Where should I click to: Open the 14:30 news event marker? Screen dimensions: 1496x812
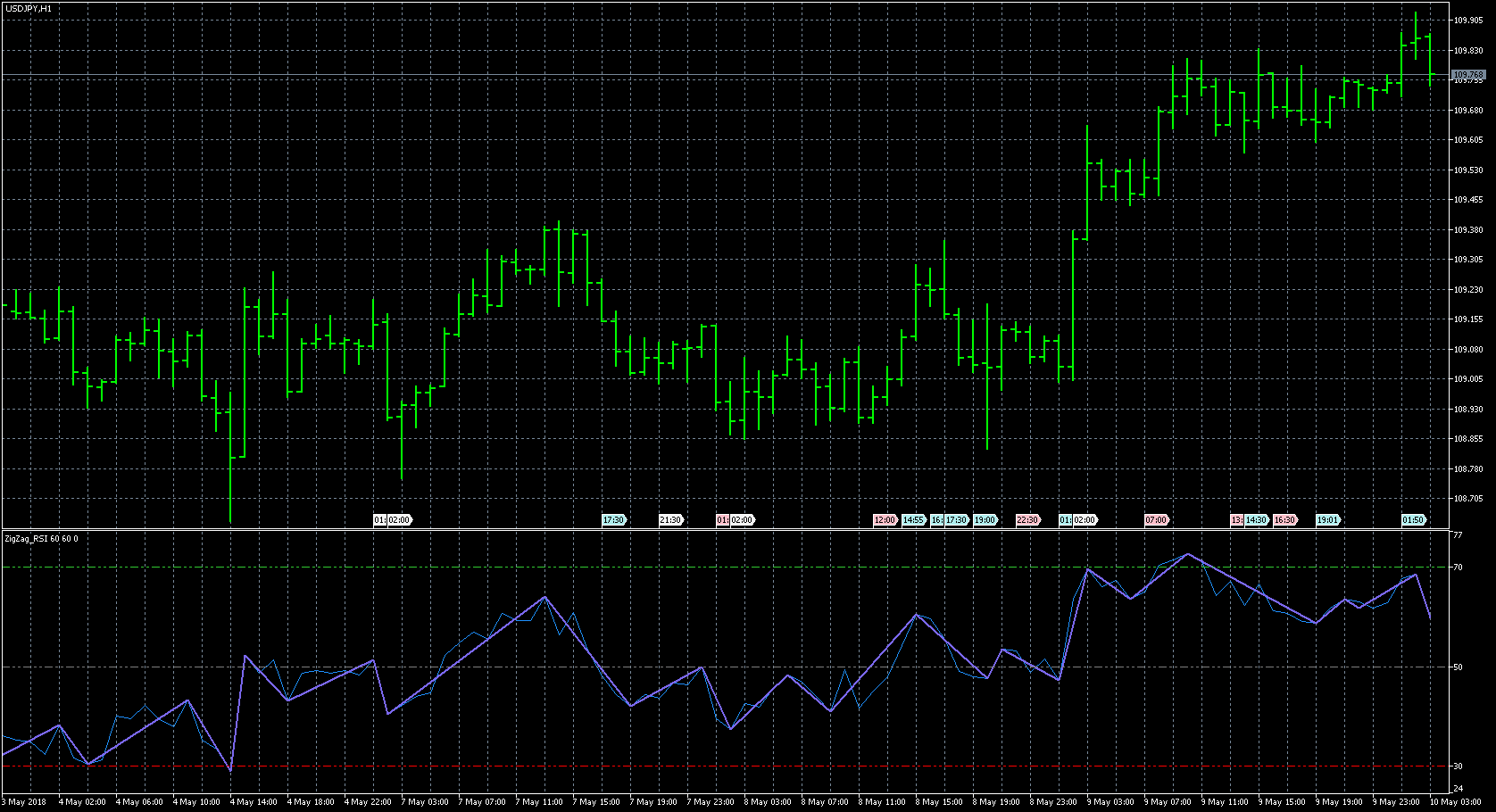click(1256, 520)
